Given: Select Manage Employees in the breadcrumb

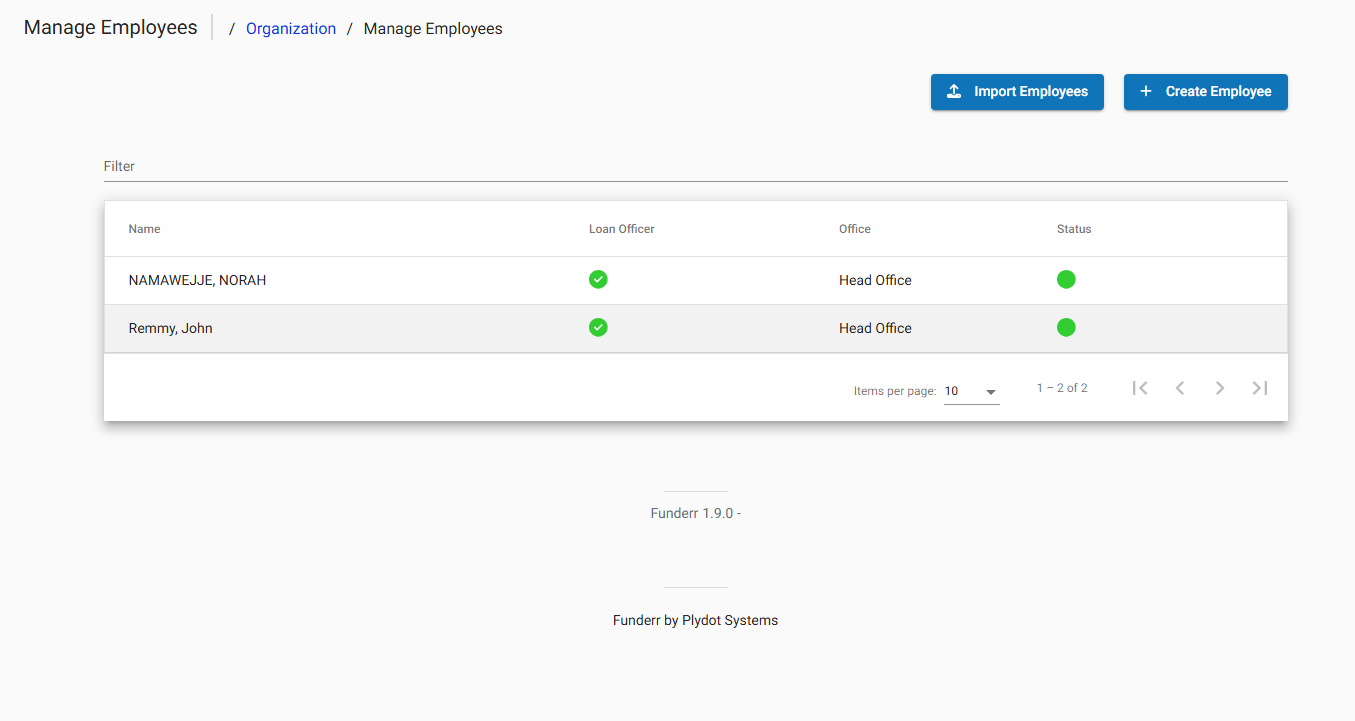Looking at the screenshot, I should pos(433,28).
